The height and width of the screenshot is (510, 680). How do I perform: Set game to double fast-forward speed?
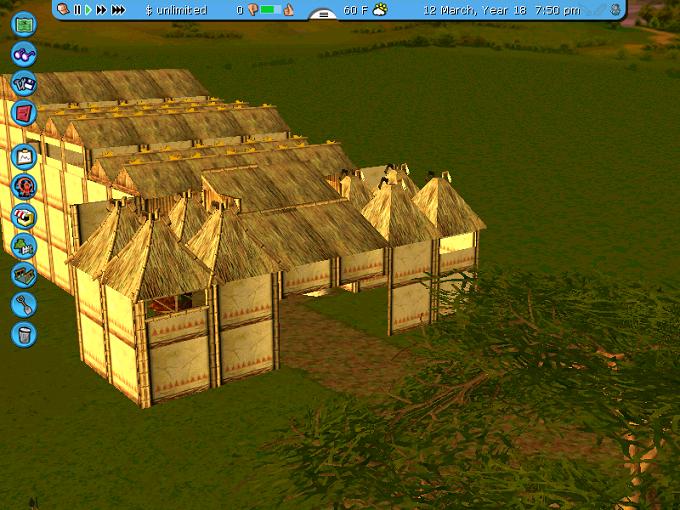pyautogui.click(x=101, y=10)
